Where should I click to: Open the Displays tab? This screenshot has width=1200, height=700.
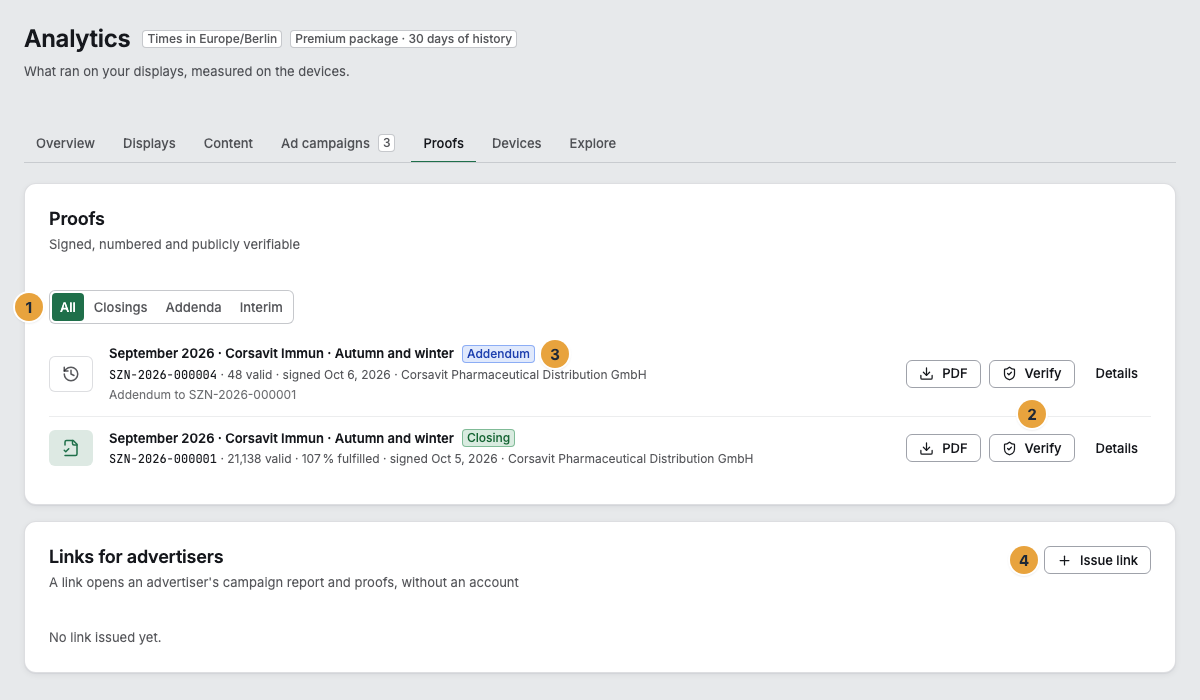tap(149, 143)
